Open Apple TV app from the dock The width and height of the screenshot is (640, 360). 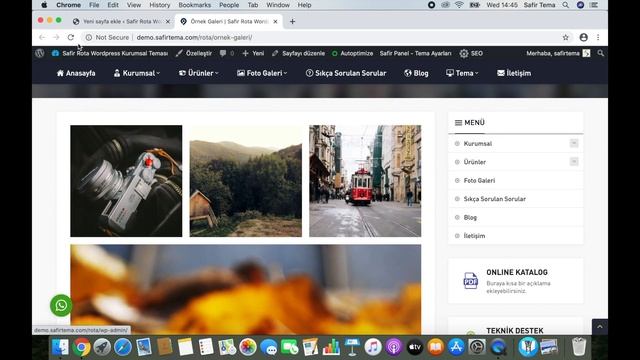[415, 347]
